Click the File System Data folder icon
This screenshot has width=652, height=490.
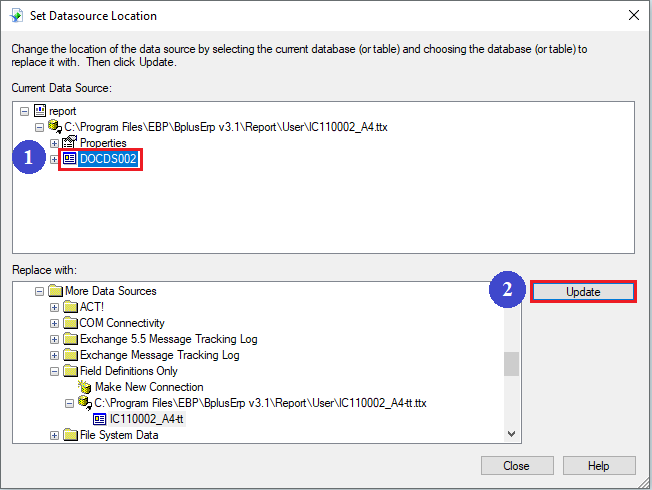pyautogui.click(x=69, y=435)
